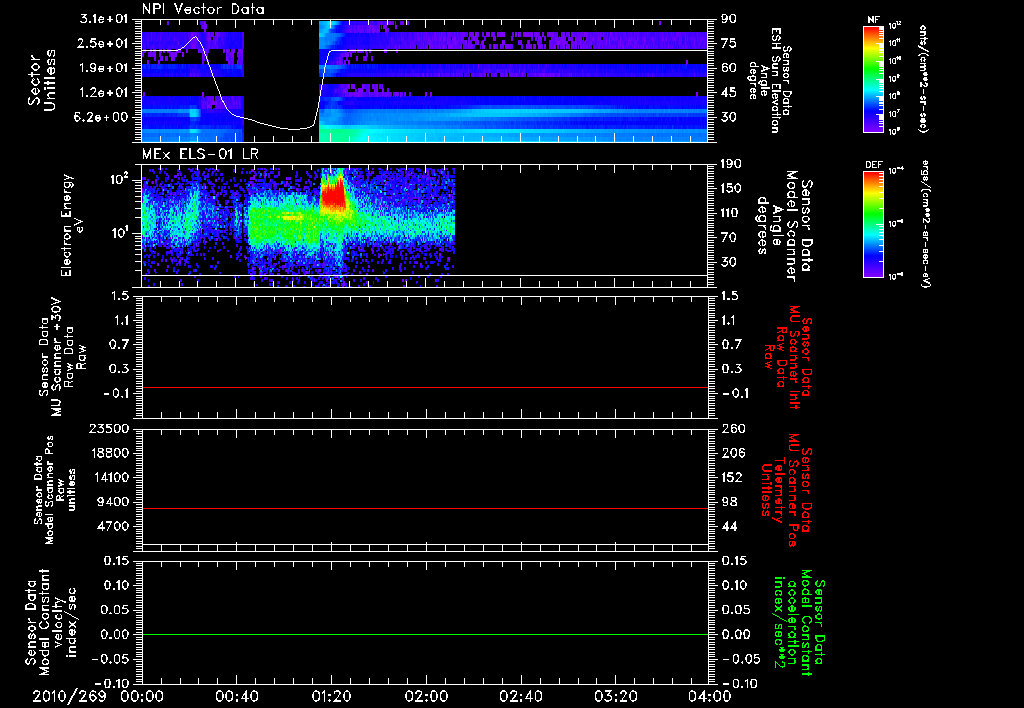The width and height of the screenshot is (1024, 708).
Task: Click the NF label above color bar
Action: (873, 20)
